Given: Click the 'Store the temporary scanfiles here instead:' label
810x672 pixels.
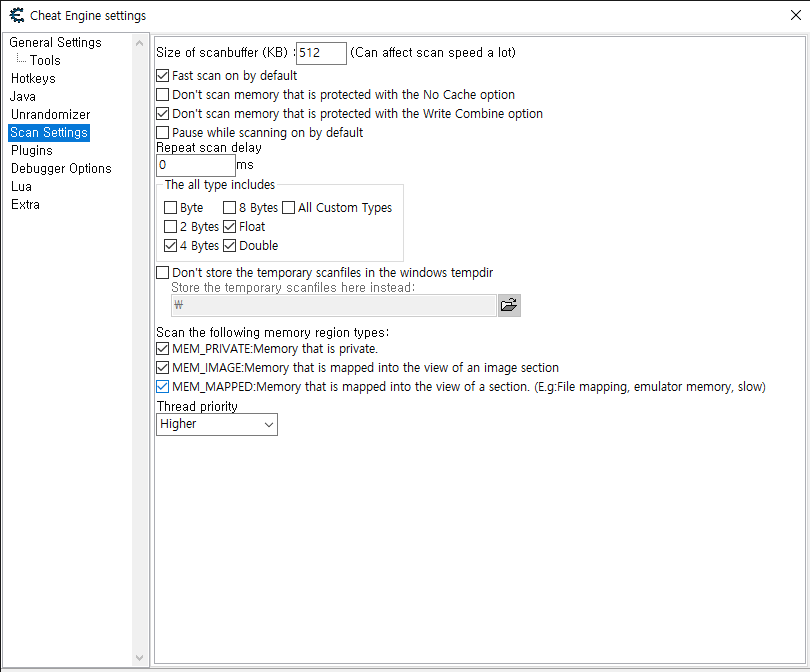Looking at the screenshot, I should [x=293, y=288].
